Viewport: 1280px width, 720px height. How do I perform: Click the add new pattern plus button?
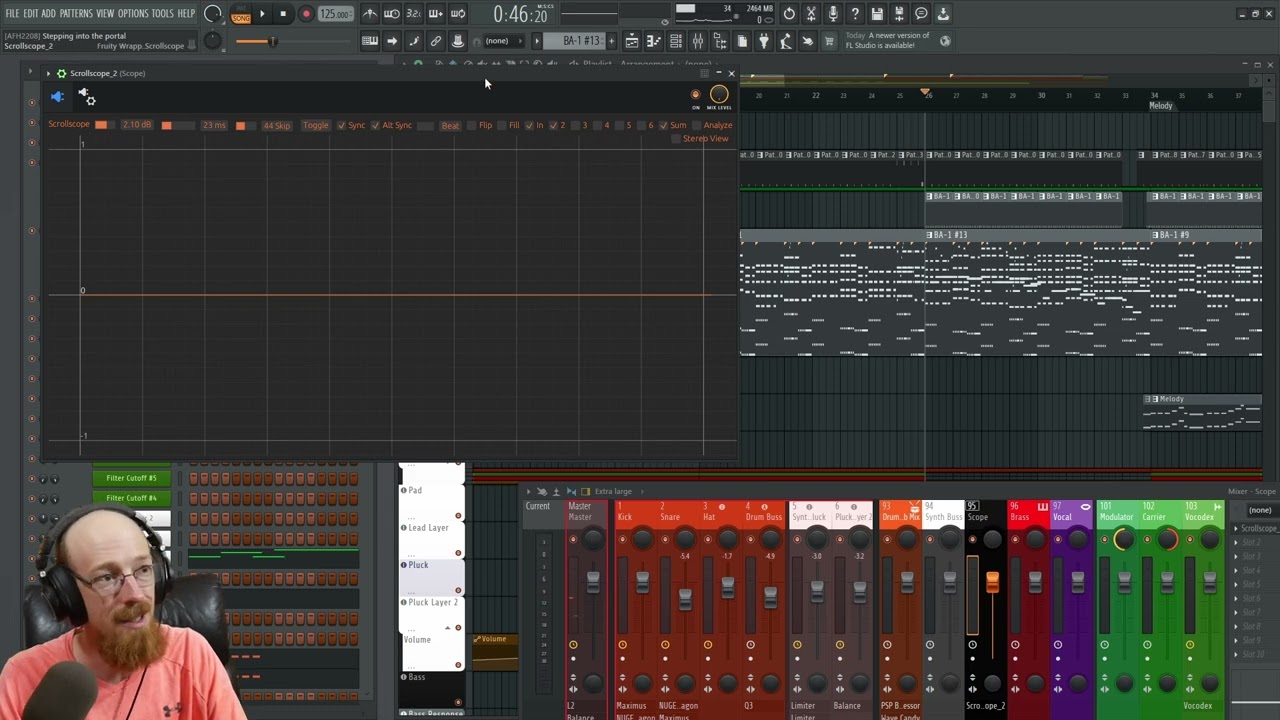611,41
